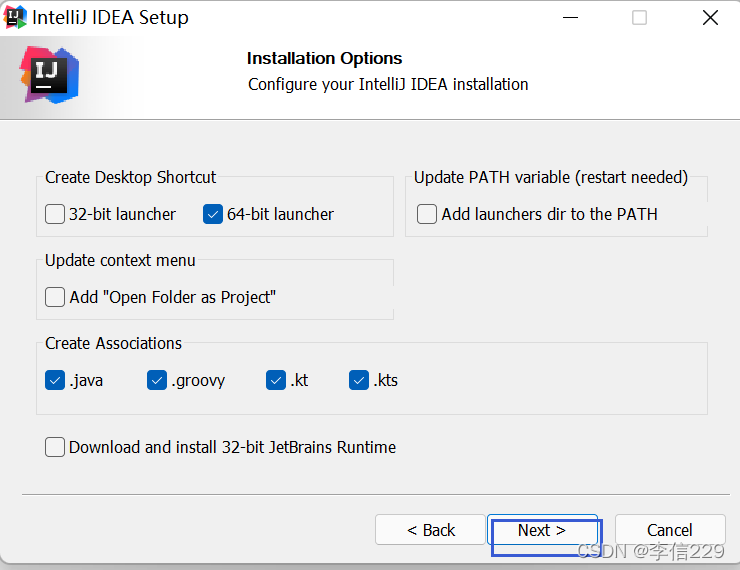The height and width of the screenshot is (570, 740).
Task: Click the Configure your IntelliJ IDEA installation text
Action: click(388, 84)
